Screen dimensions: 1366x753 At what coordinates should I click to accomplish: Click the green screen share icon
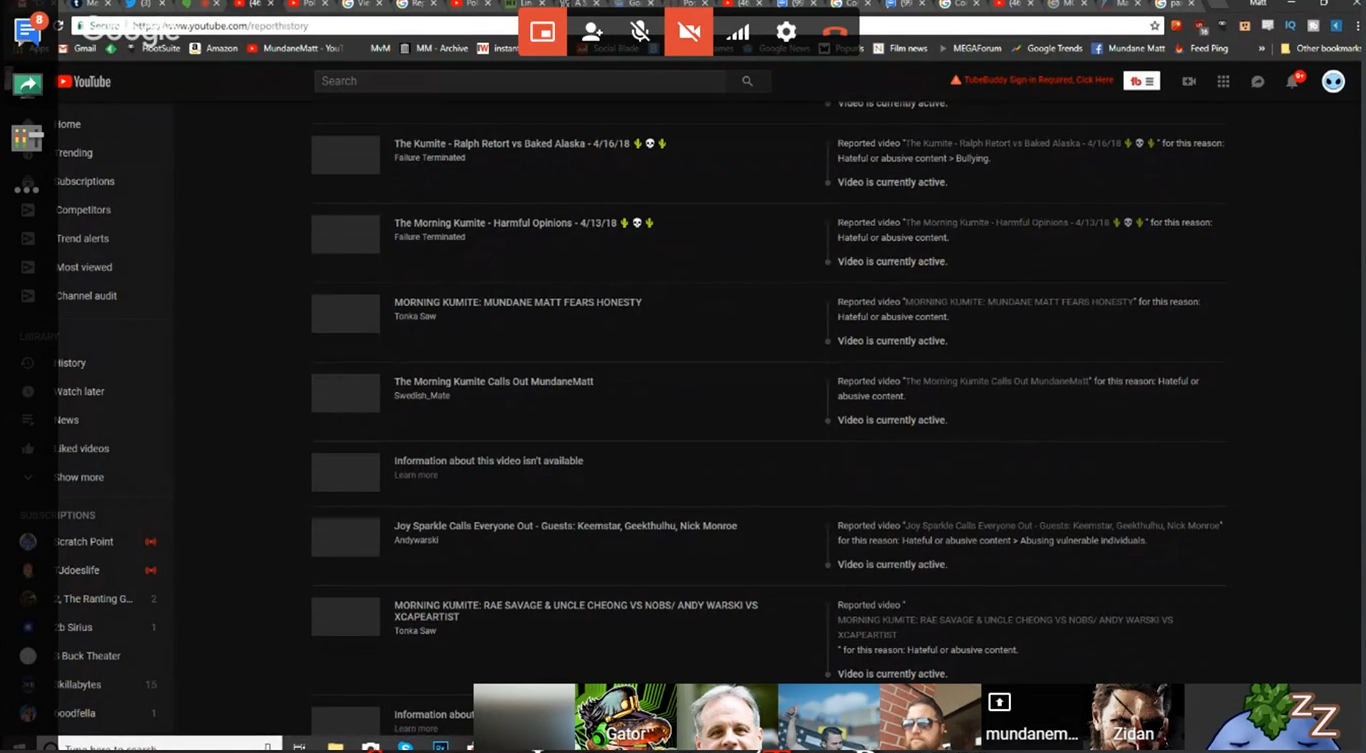[27, 85]
